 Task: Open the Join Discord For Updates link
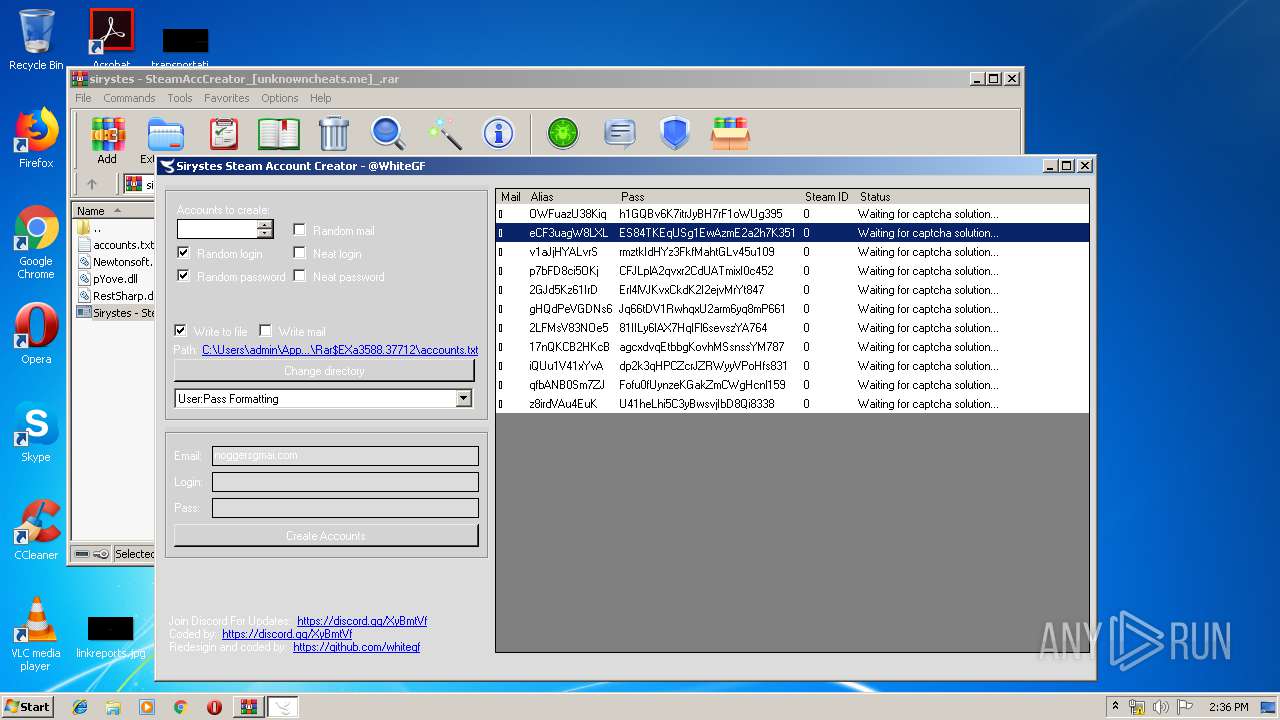tap(362, 621)
